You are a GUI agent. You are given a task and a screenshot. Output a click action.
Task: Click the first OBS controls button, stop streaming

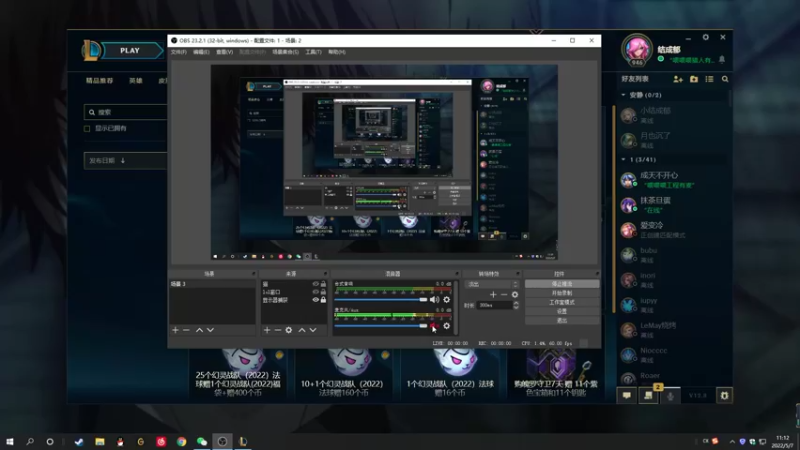point(562,284)
